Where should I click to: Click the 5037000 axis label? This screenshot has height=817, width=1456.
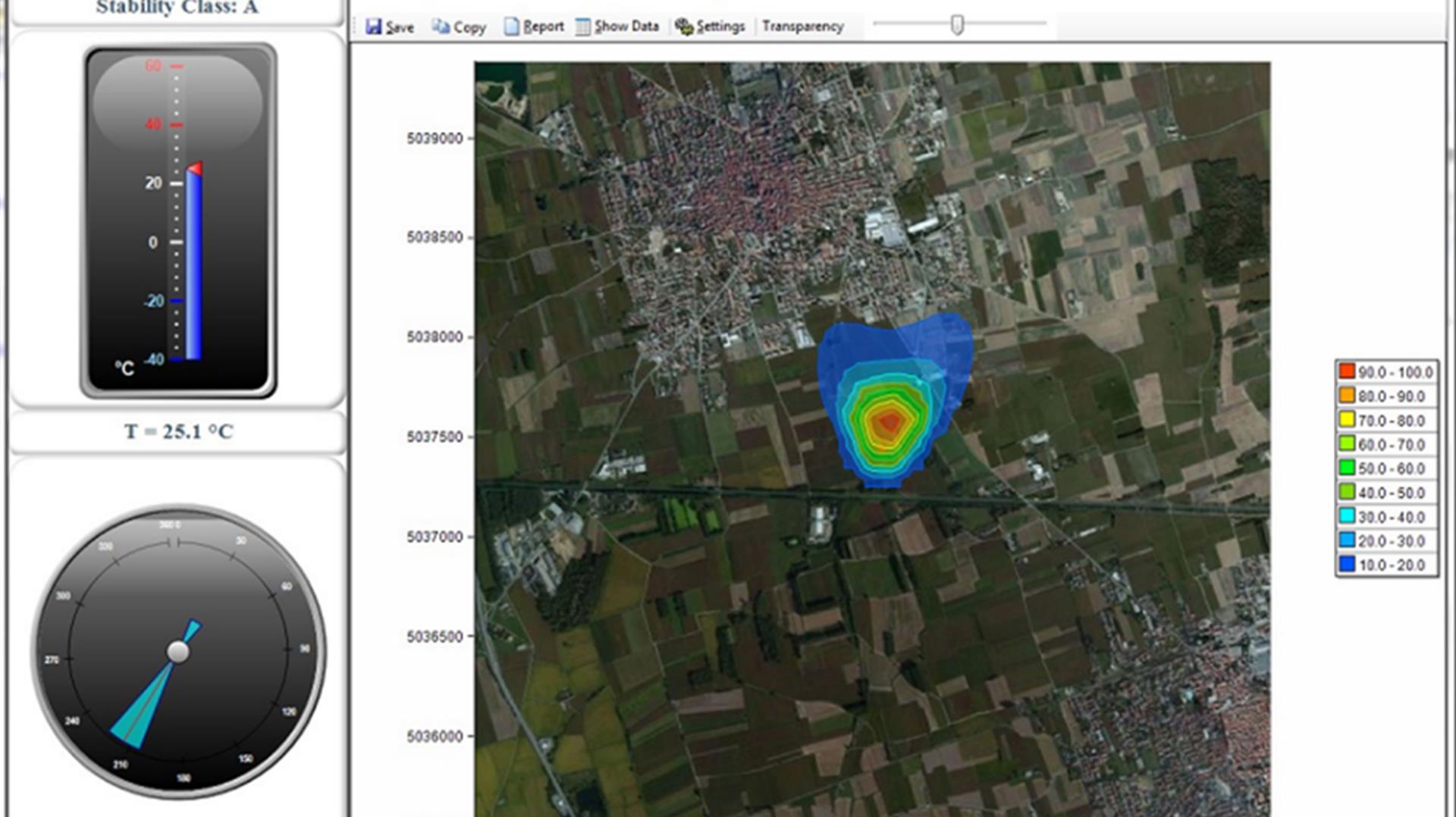[435, 537]
